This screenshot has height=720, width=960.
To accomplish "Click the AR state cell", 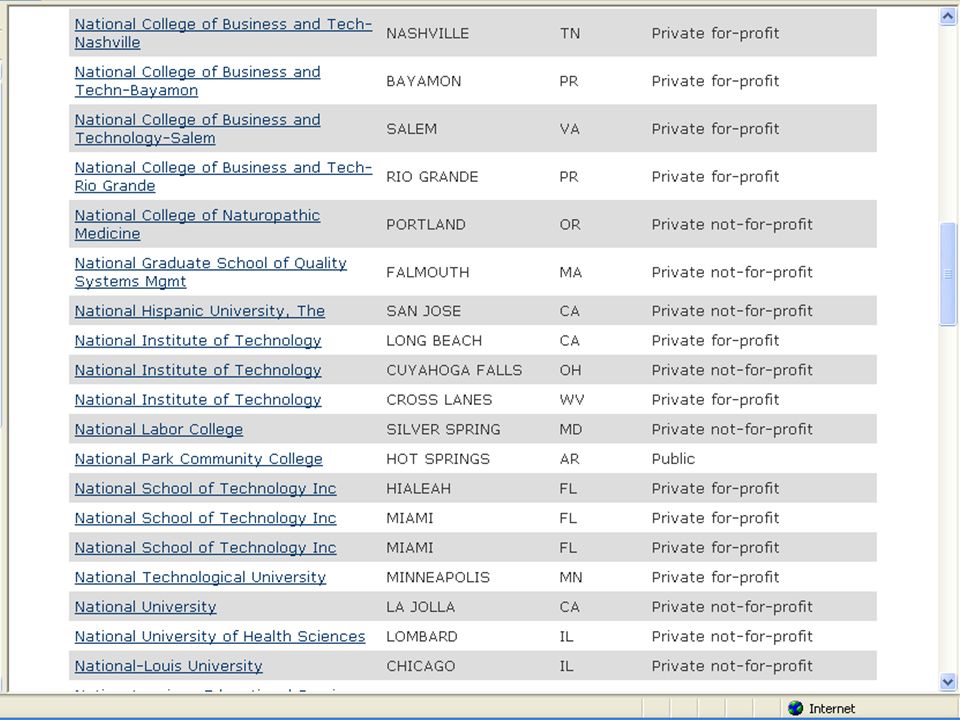I will (x=569, y=459).
